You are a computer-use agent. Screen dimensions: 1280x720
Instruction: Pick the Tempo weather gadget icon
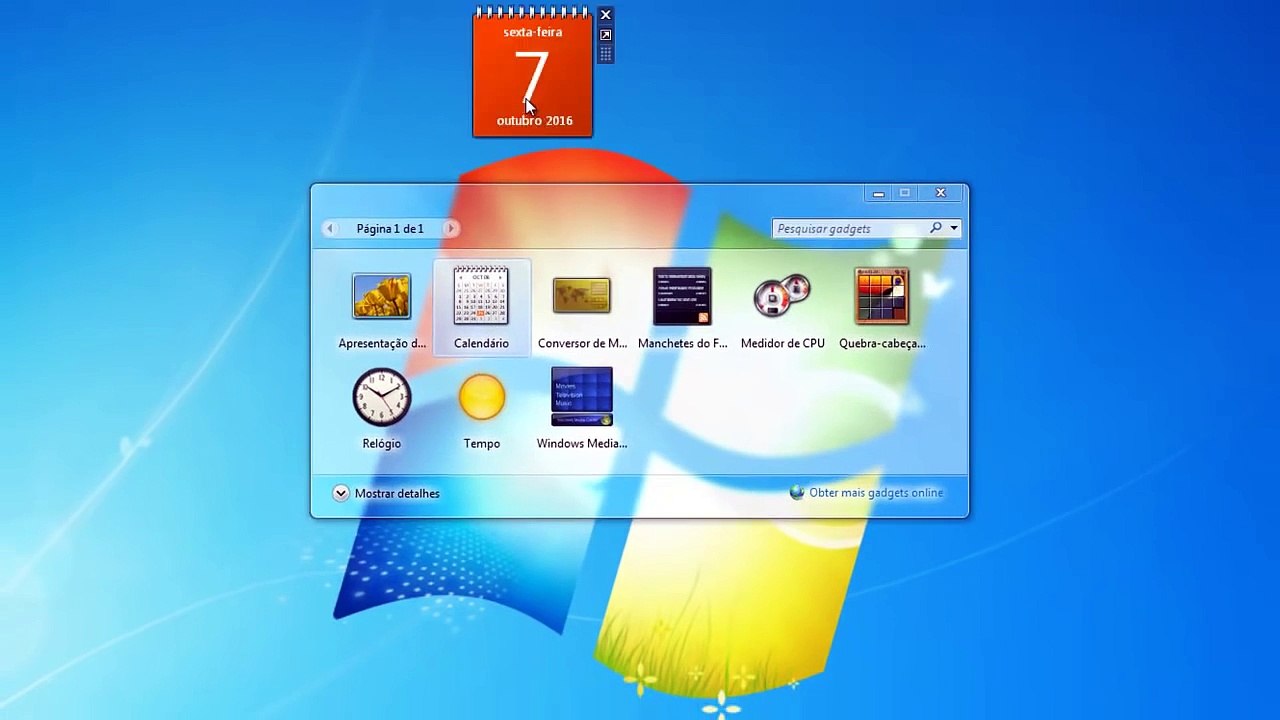pos(481,396)
